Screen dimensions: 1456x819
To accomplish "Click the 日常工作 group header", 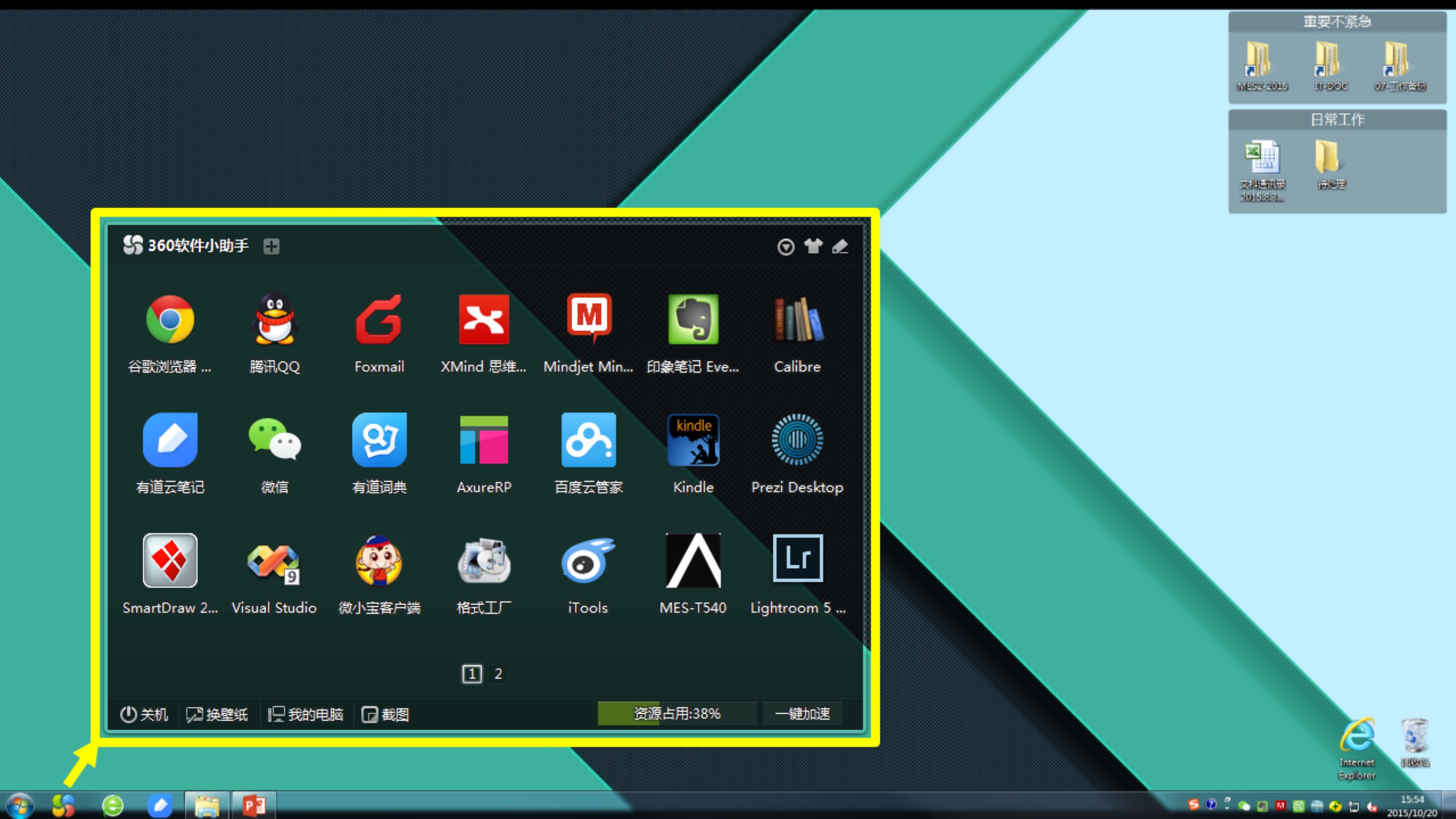I will tap(1337, 119).
